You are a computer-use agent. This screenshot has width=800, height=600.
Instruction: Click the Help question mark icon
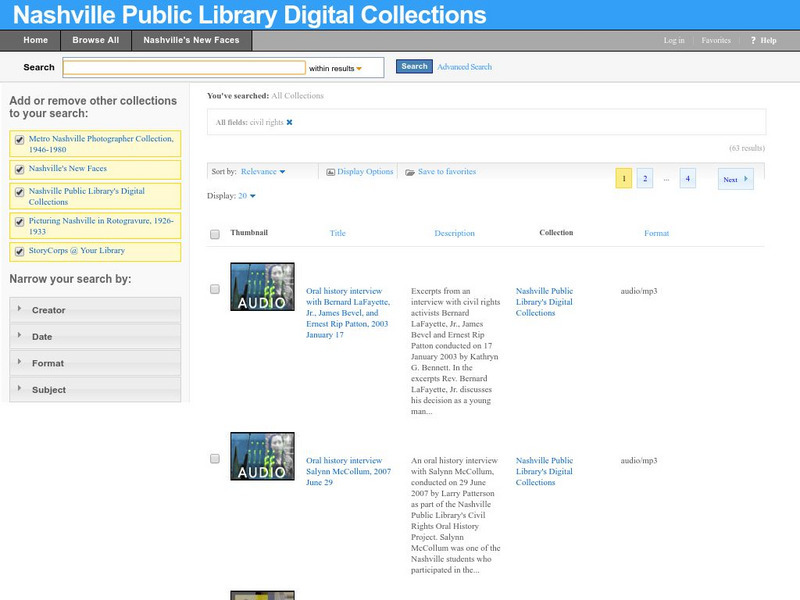point(752,40)
